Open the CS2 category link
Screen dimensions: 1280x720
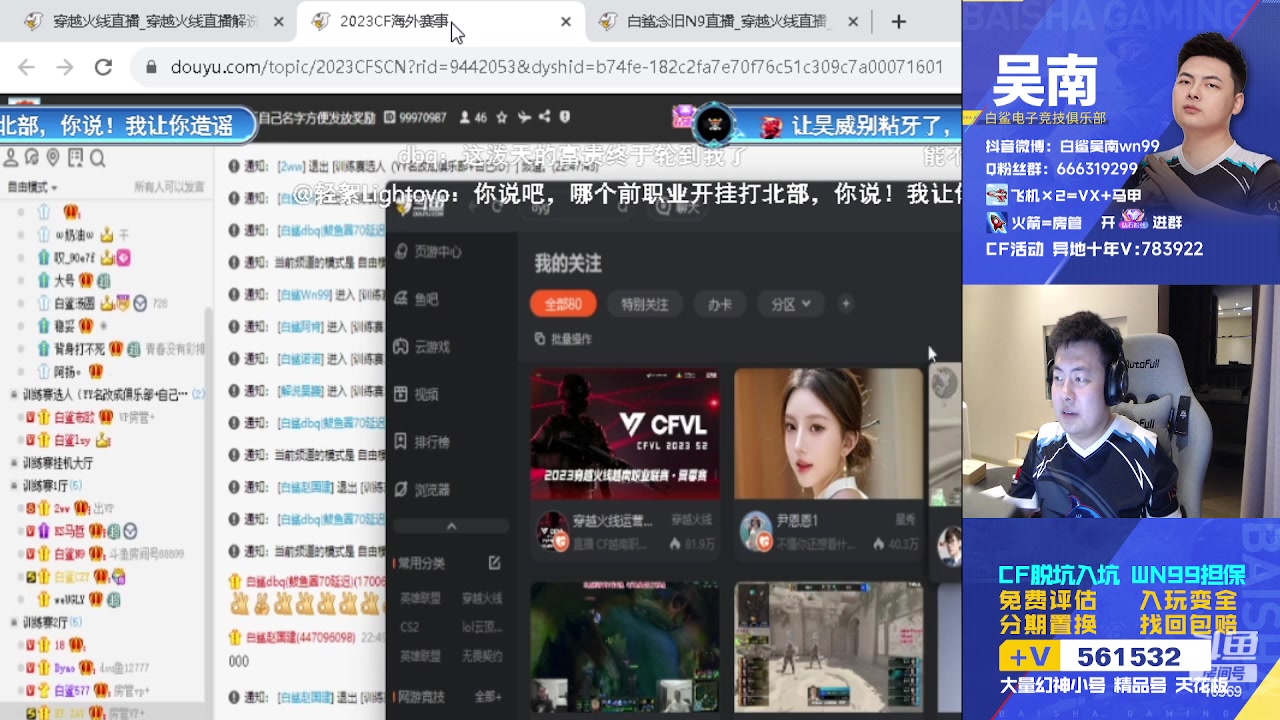(410, 627)
